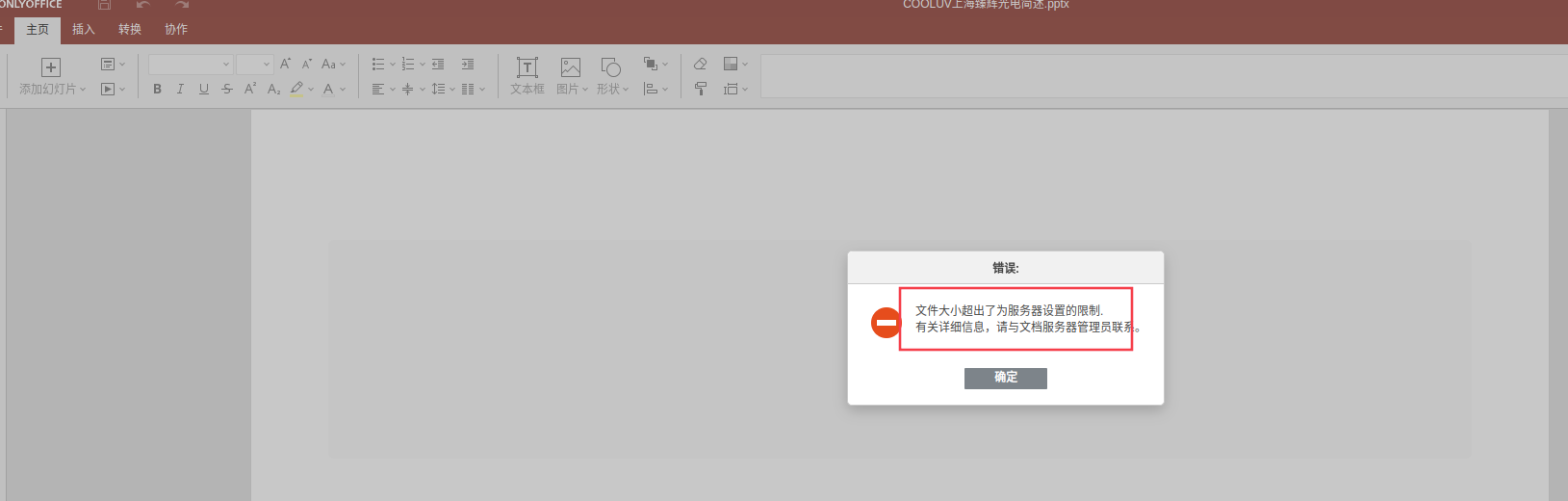Screen dimensions: 1568x501
Task: Insert a text box with 文本框
Action: [x=527, y=76]
